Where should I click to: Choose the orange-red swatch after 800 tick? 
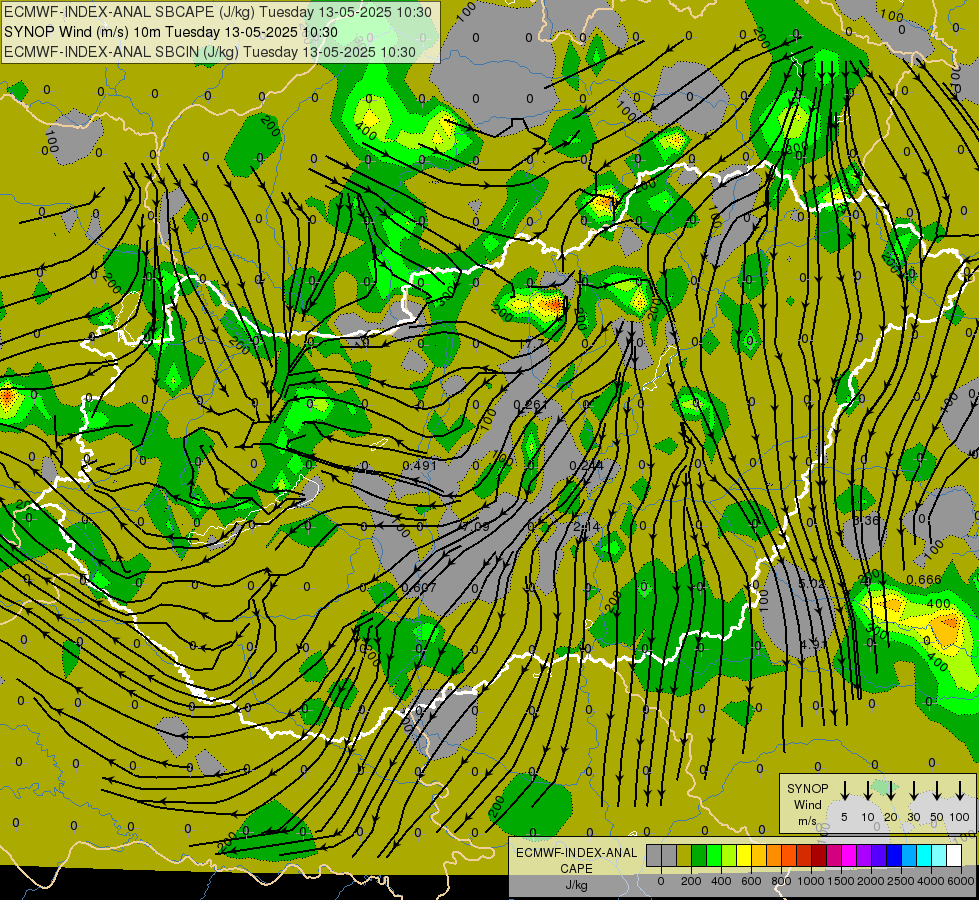(789, 855)
